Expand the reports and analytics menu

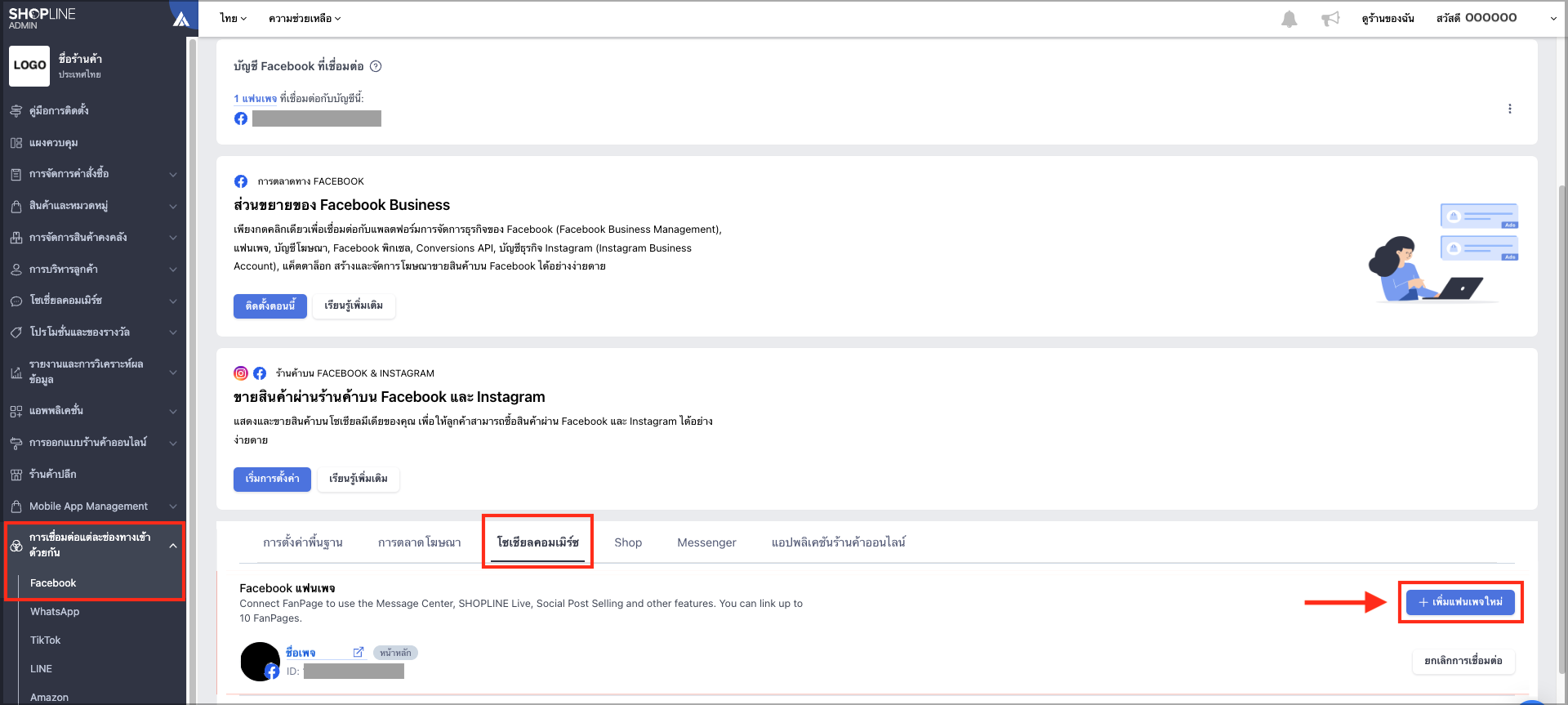(172, 373)
